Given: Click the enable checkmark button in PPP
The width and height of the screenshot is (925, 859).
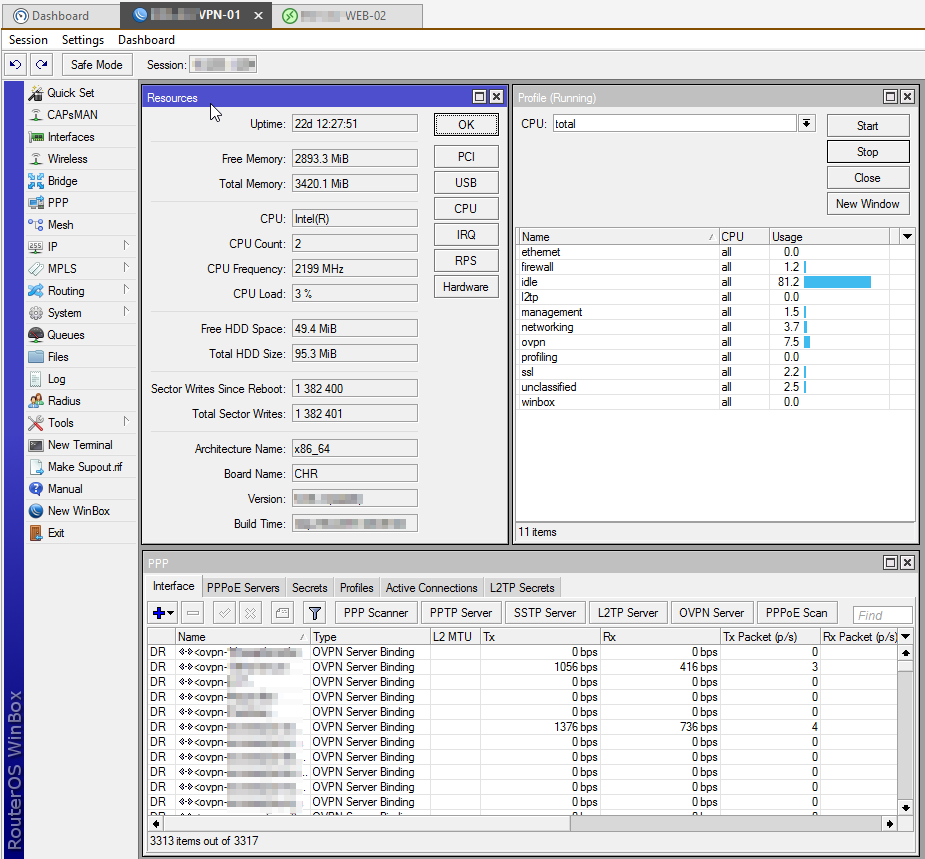Looking at the screenshot, I should [x=224, y=613].
